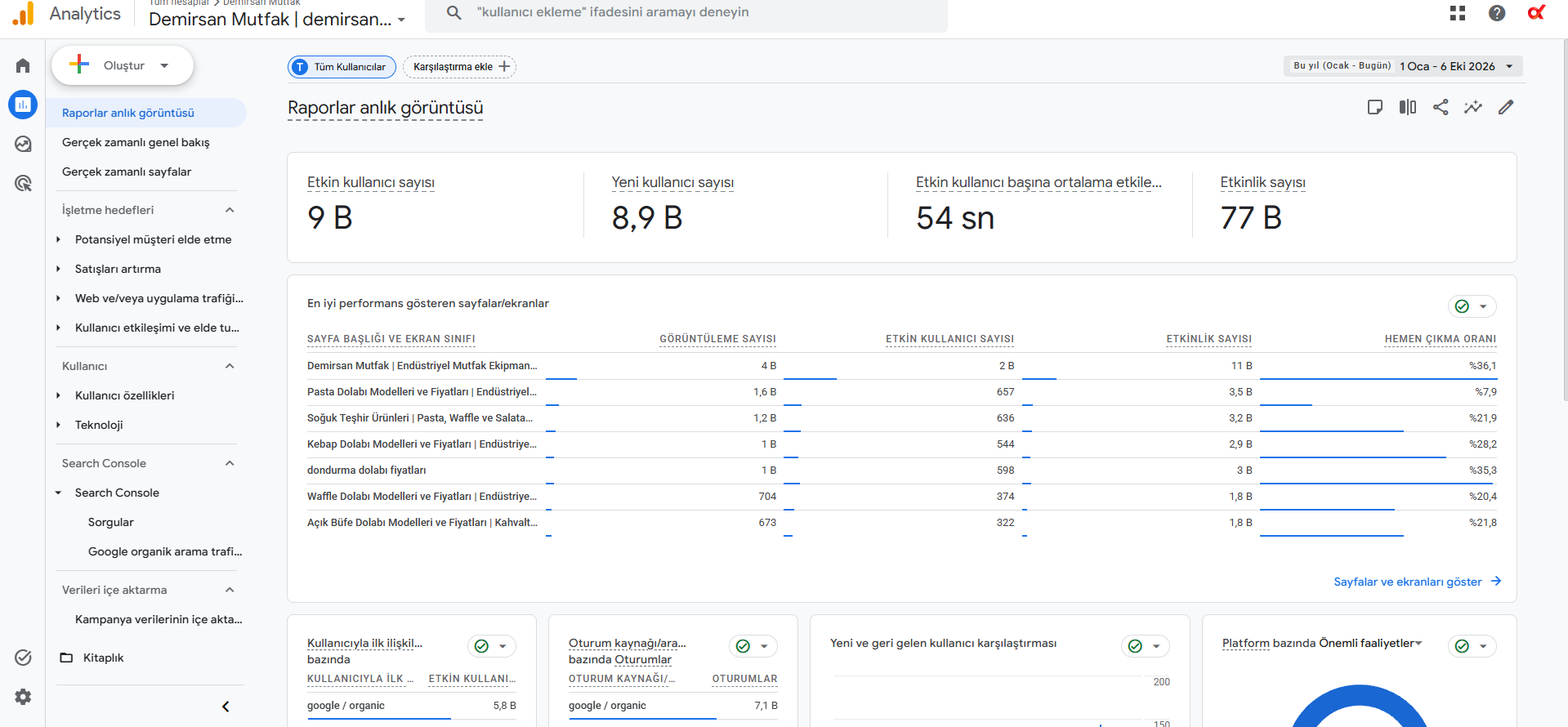The image size is (1568, 727).
Task: Click the search magnifier icon
Action: tap(454, 12)
